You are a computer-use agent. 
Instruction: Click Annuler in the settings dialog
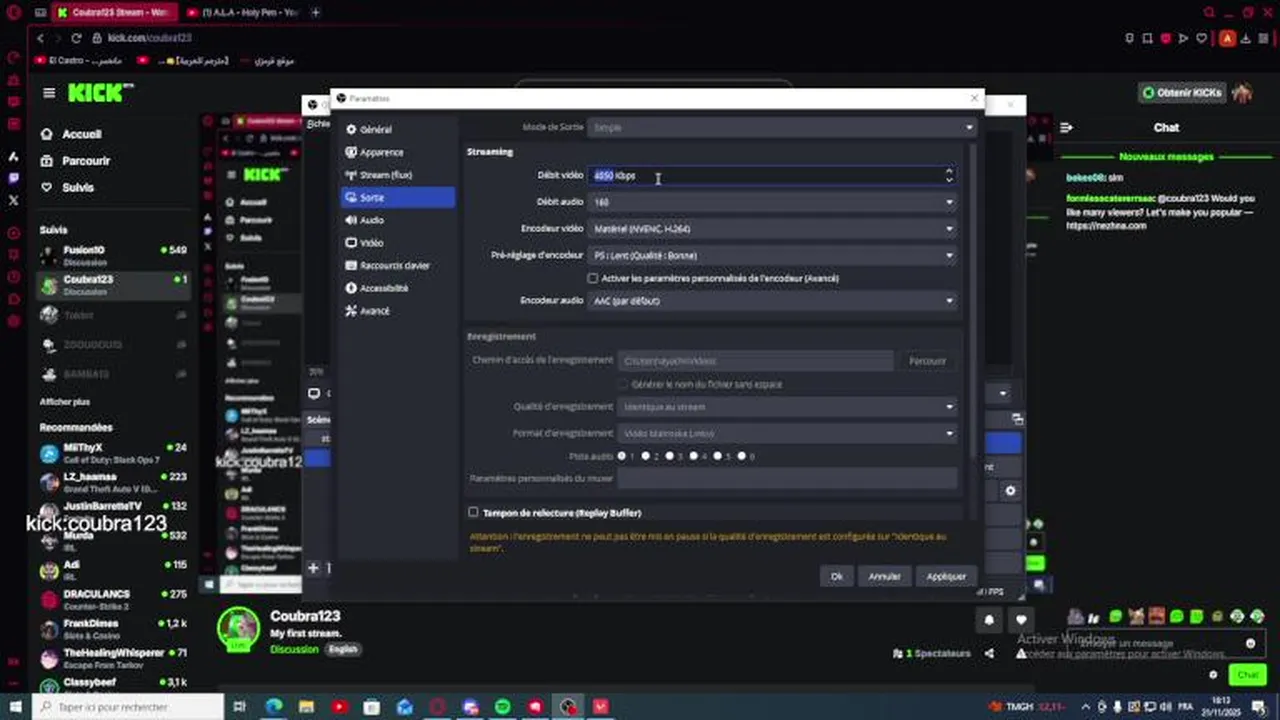(885, 577)
